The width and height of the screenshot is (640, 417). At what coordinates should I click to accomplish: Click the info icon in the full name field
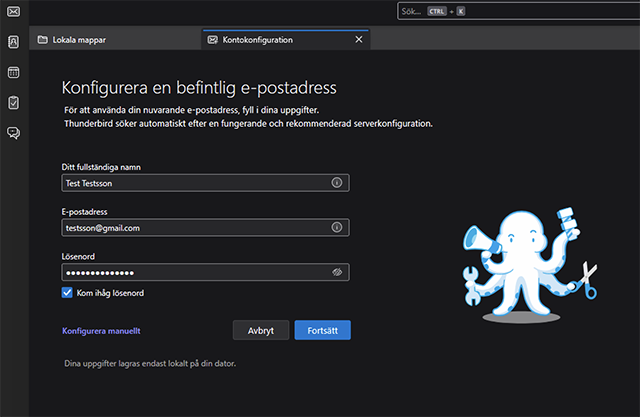(336, 183)
